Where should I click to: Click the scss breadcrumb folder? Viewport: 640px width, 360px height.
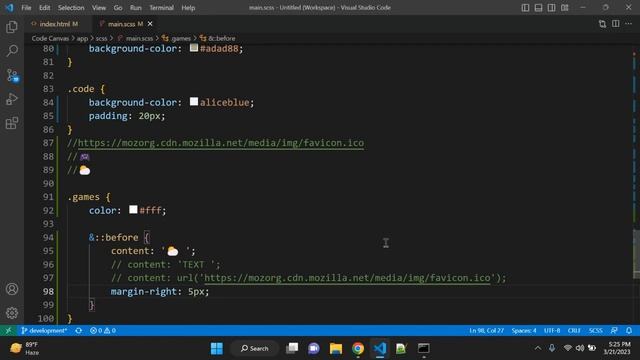click(101, 38)
